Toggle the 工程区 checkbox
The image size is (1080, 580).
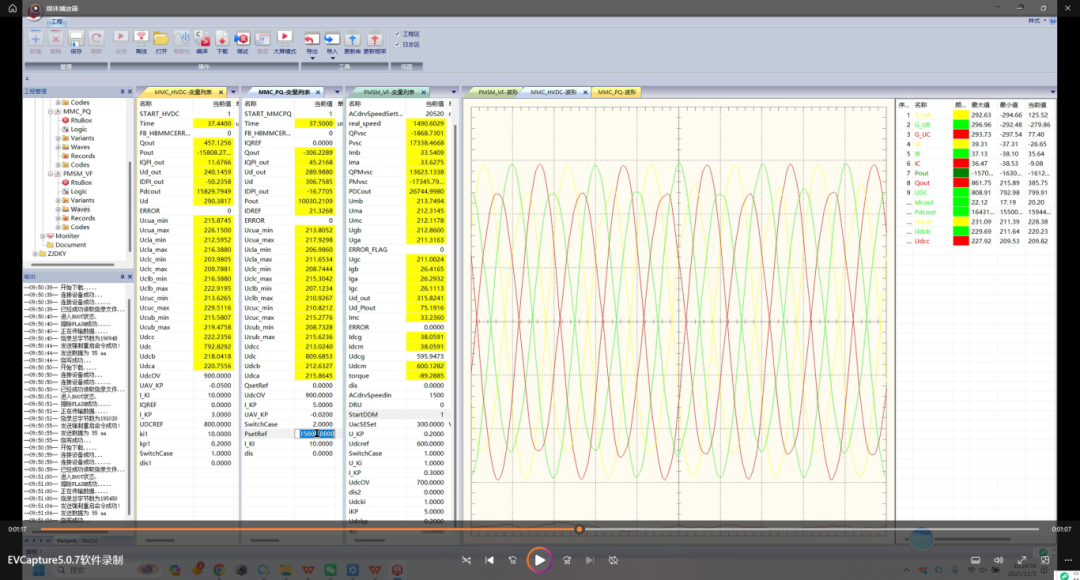398,33
